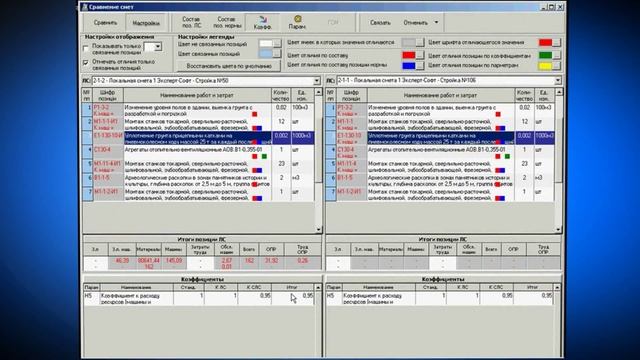The height and width of the screenshot is (360, 640).
Task: Click the Отменить button
Action: tap(416, 23)
